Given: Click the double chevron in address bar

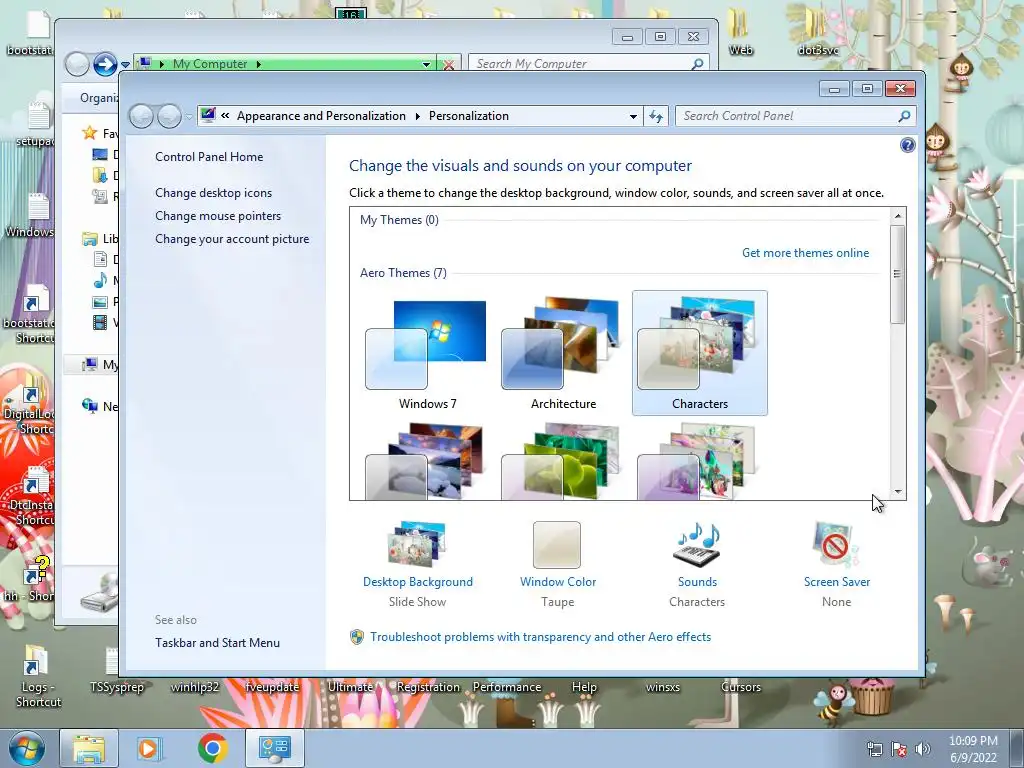Looking at the screenshot, I should (225, 116).
